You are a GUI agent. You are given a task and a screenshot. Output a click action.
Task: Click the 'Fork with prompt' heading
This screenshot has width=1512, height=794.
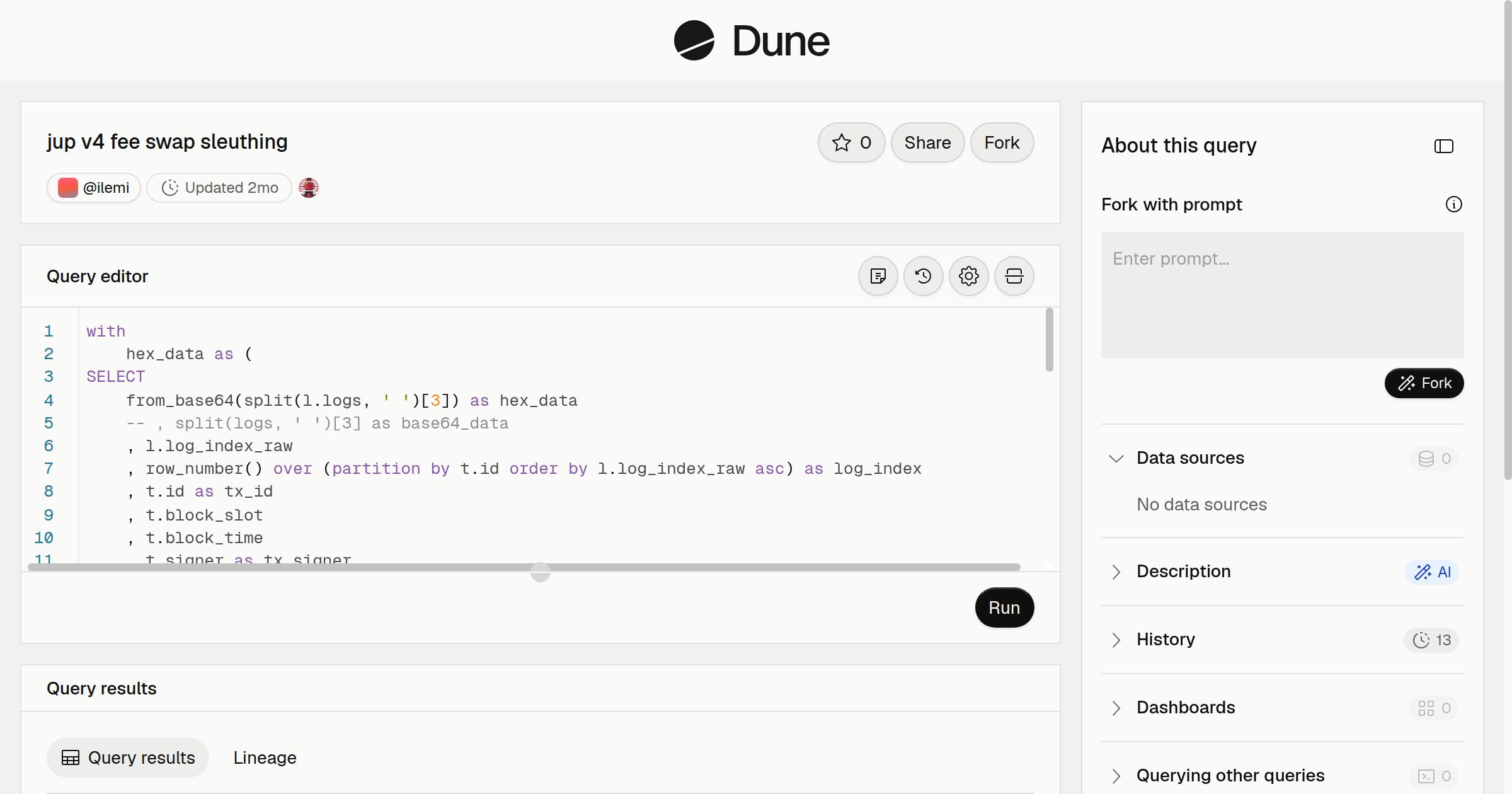(x=1171, y=204)
